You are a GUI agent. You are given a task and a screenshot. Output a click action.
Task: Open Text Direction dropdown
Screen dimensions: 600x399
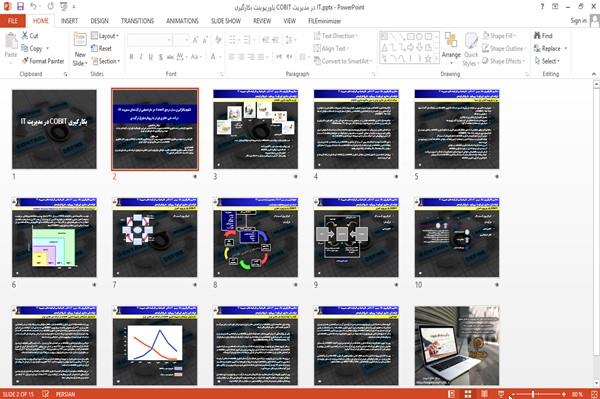point(335,36)
